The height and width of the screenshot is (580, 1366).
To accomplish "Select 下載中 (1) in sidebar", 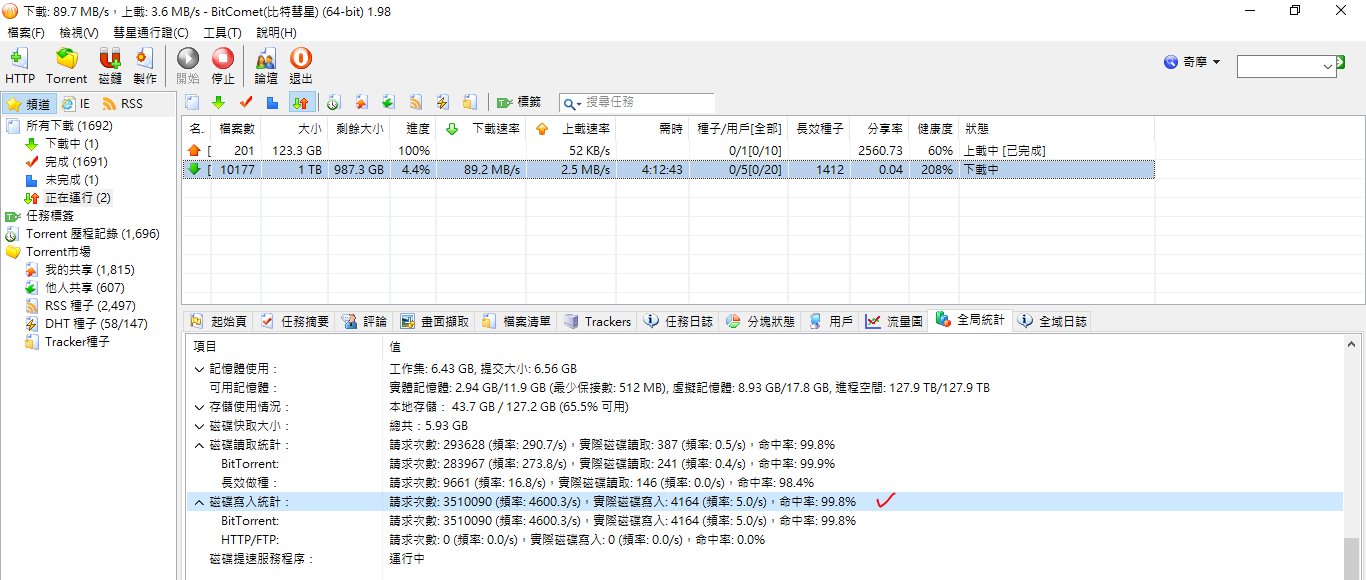I will [x=61, y=144].
